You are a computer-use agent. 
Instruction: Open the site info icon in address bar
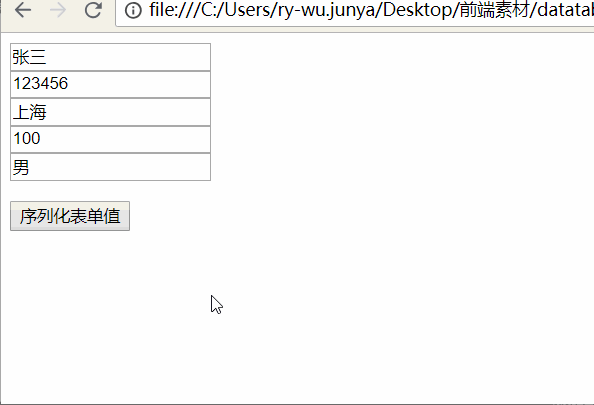(x=133, y=11)
